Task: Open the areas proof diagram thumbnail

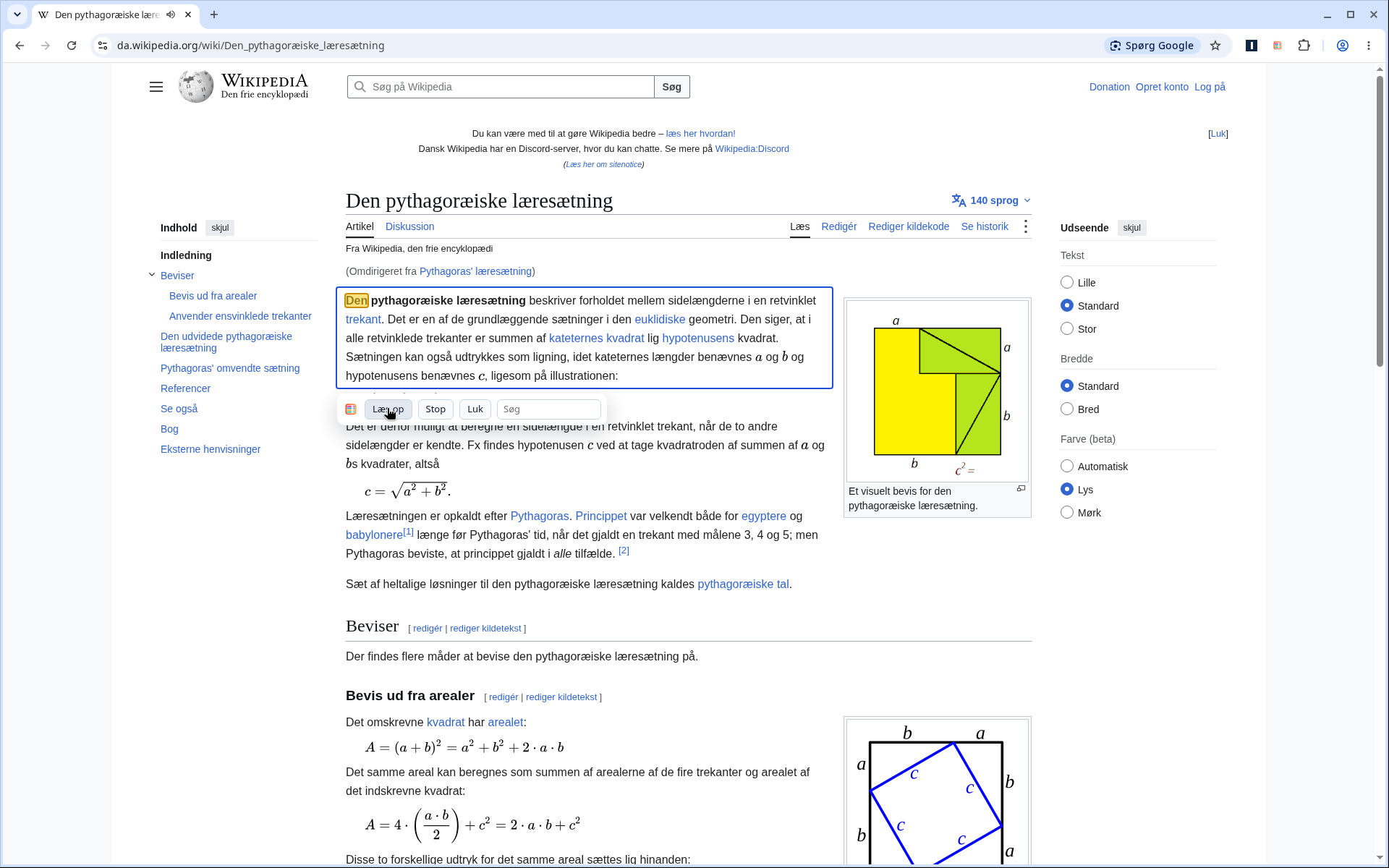Action: click(x=938, y=791)
